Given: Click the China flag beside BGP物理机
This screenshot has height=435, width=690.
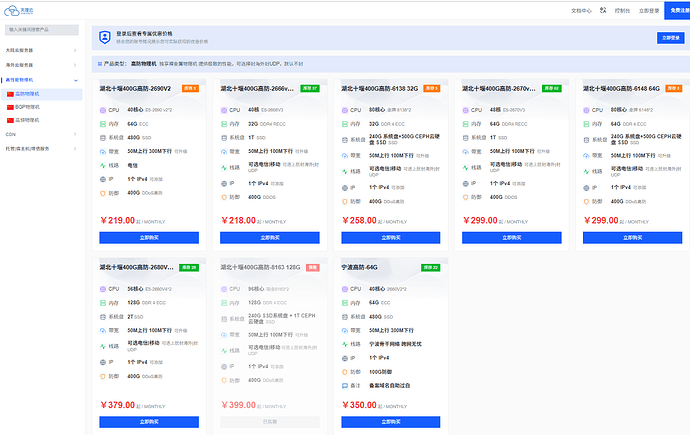Looking at the screenshot, I should [10, 107].
